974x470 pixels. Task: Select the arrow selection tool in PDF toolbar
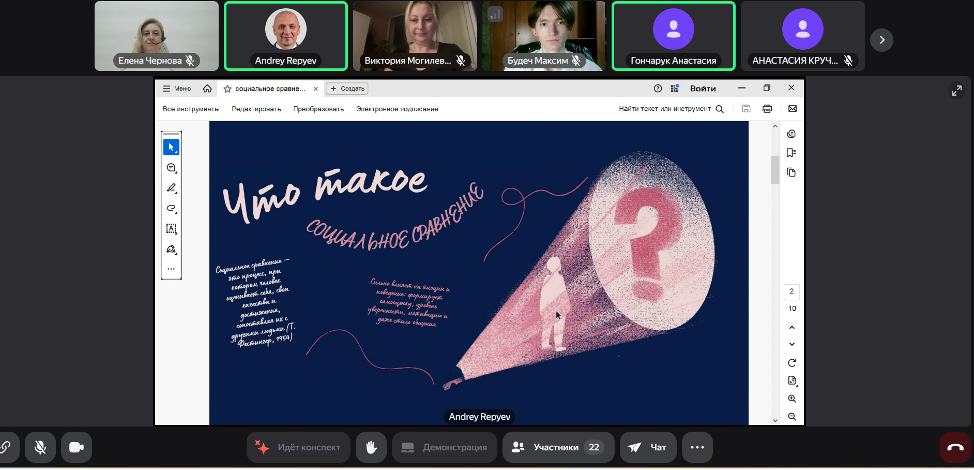click(x=171, y=147)
